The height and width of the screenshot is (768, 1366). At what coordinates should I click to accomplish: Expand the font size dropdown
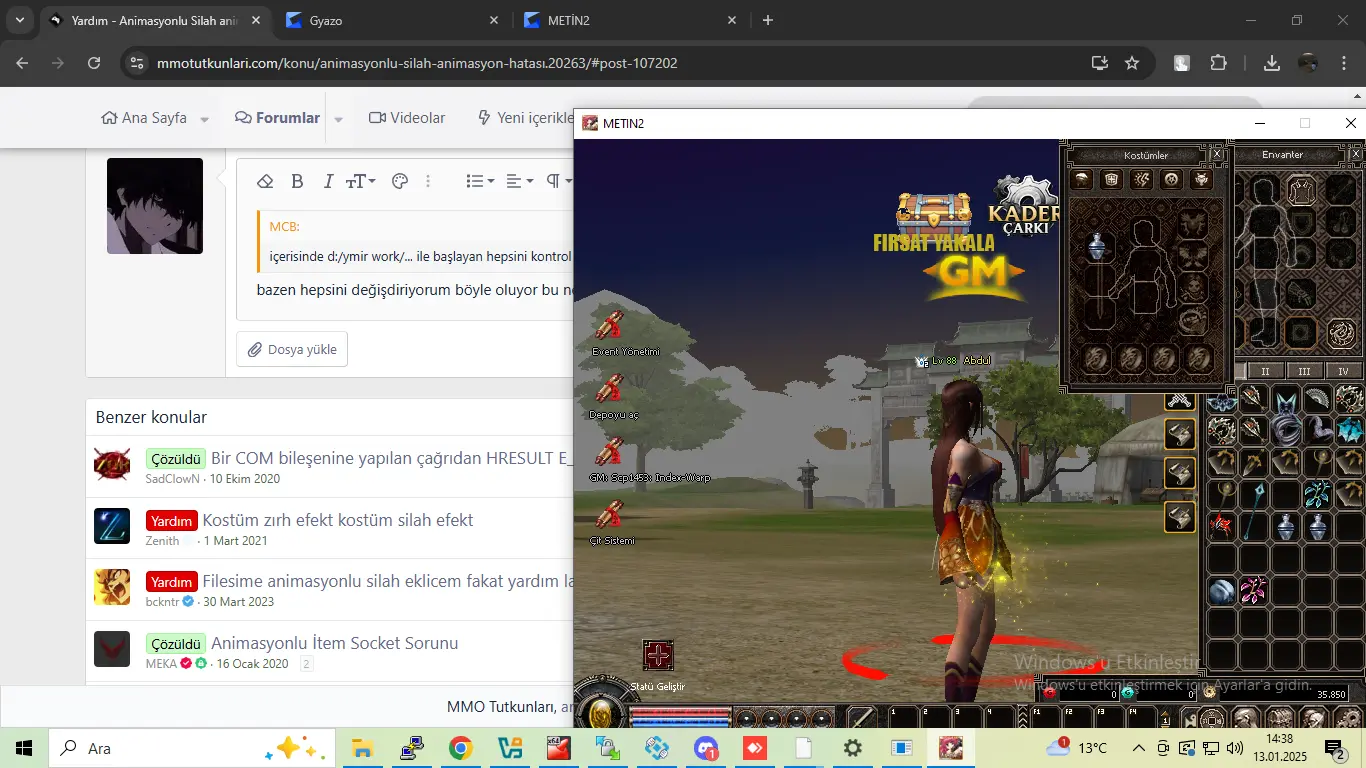point(360,181)
